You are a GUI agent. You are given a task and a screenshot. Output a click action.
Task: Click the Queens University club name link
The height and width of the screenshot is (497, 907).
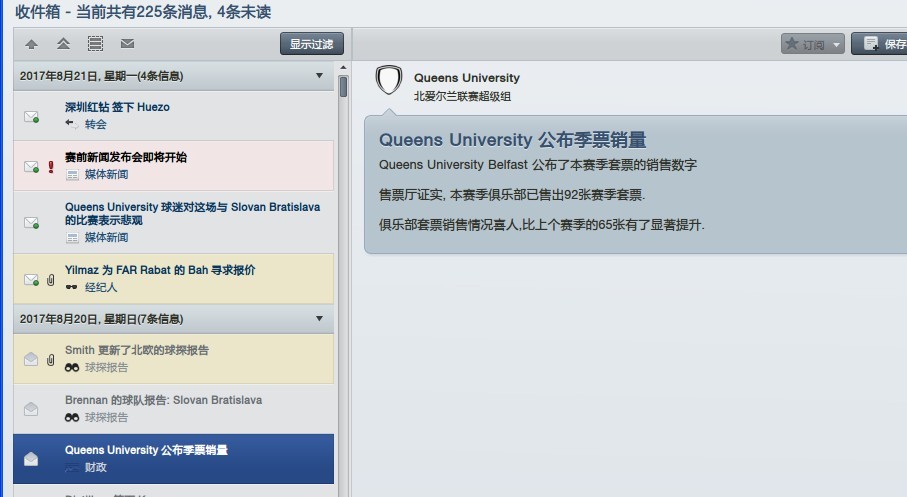coord(467,78)
